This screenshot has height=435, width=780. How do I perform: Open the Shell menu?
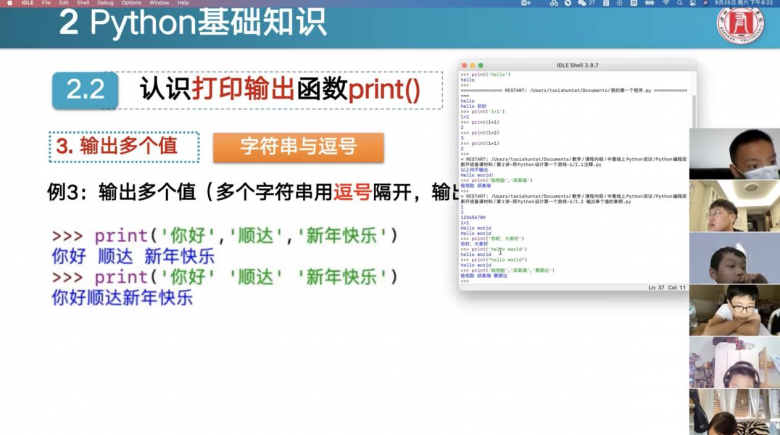pos(83,3)
